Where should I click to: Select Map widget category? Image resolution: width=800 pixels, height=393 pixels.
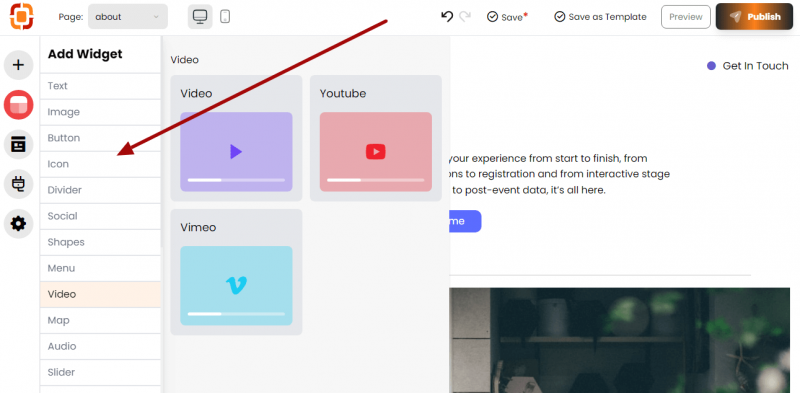click(x=101, y=320)
